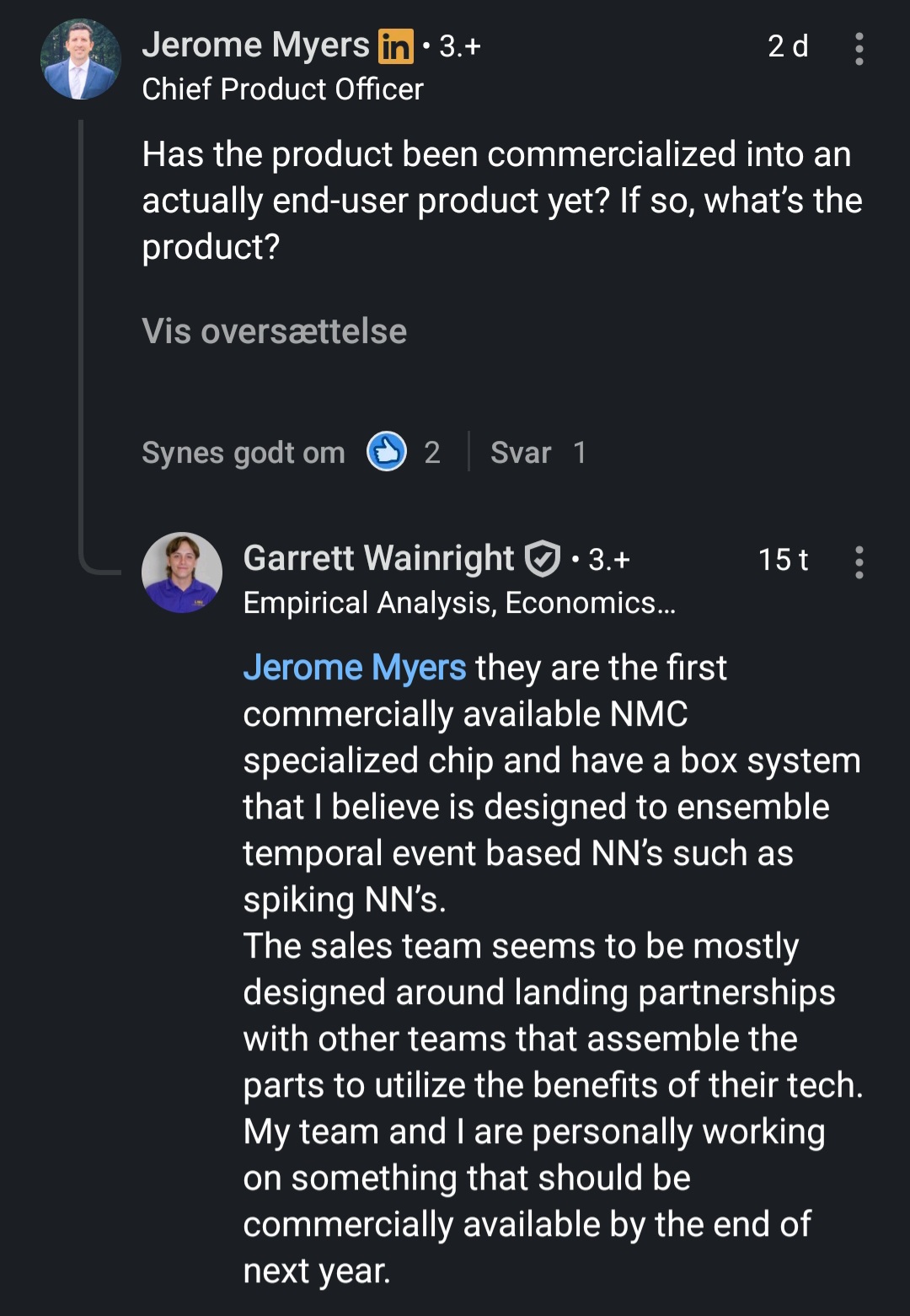View the 2 reactions count
Screen dimensions: 910x1316
(432, 453)
